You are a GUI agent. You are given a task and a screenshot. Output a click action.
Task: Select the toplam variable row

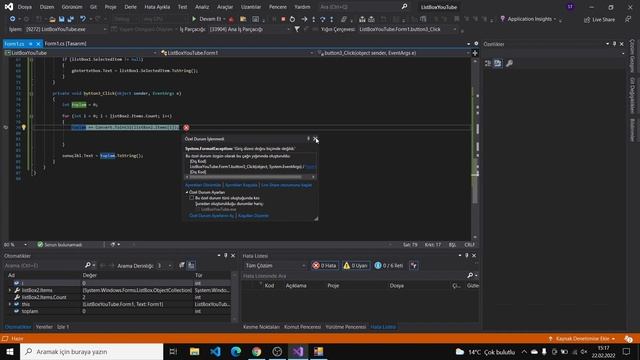118,311
